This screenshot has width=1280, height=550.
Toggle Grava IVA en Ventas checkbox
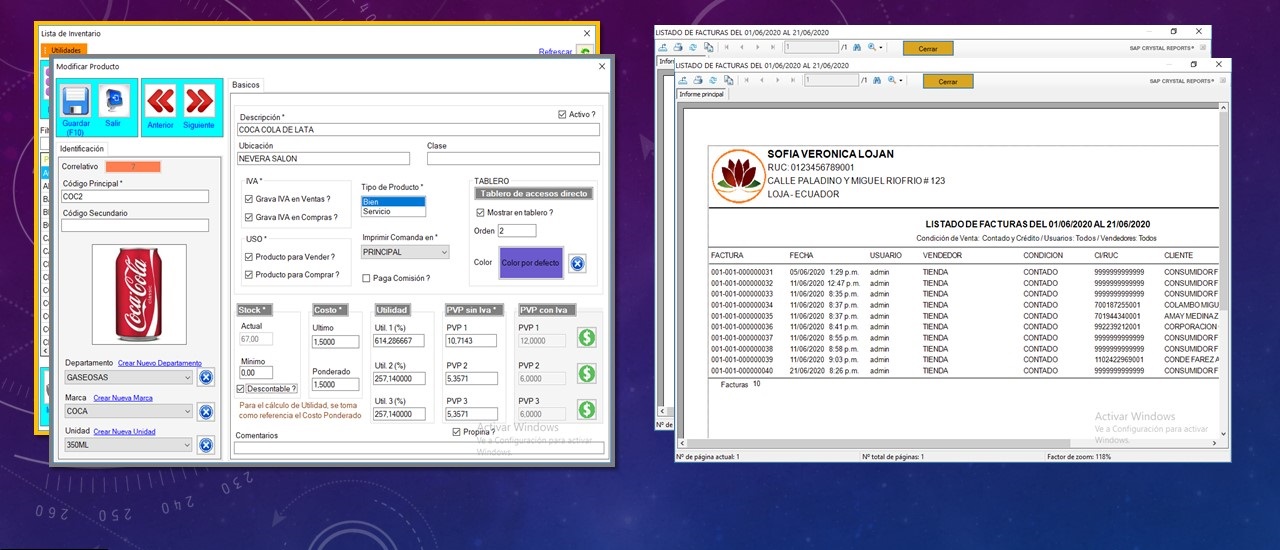[x=249, y=199]
